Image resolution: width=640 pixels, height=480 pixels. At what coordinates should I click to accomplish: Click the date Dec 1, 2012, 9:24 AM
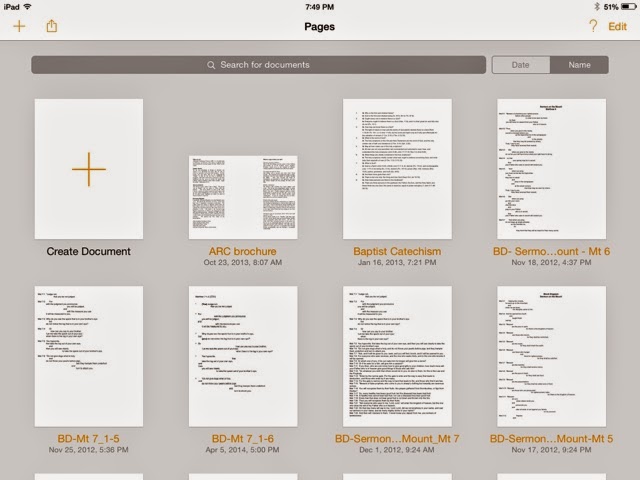click(x=397, y=450)
